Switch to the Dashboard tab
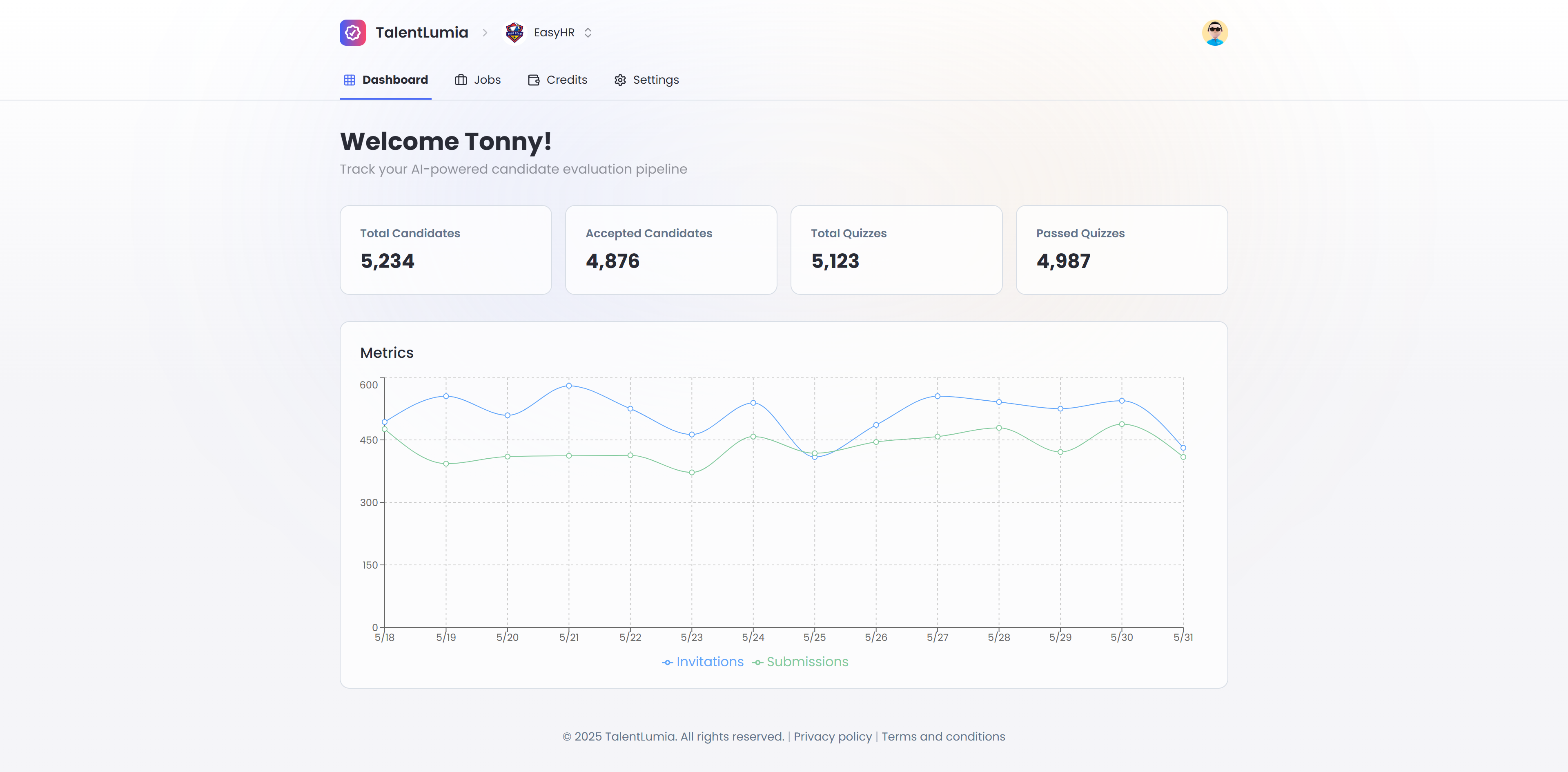 click(x=386, y=80)
